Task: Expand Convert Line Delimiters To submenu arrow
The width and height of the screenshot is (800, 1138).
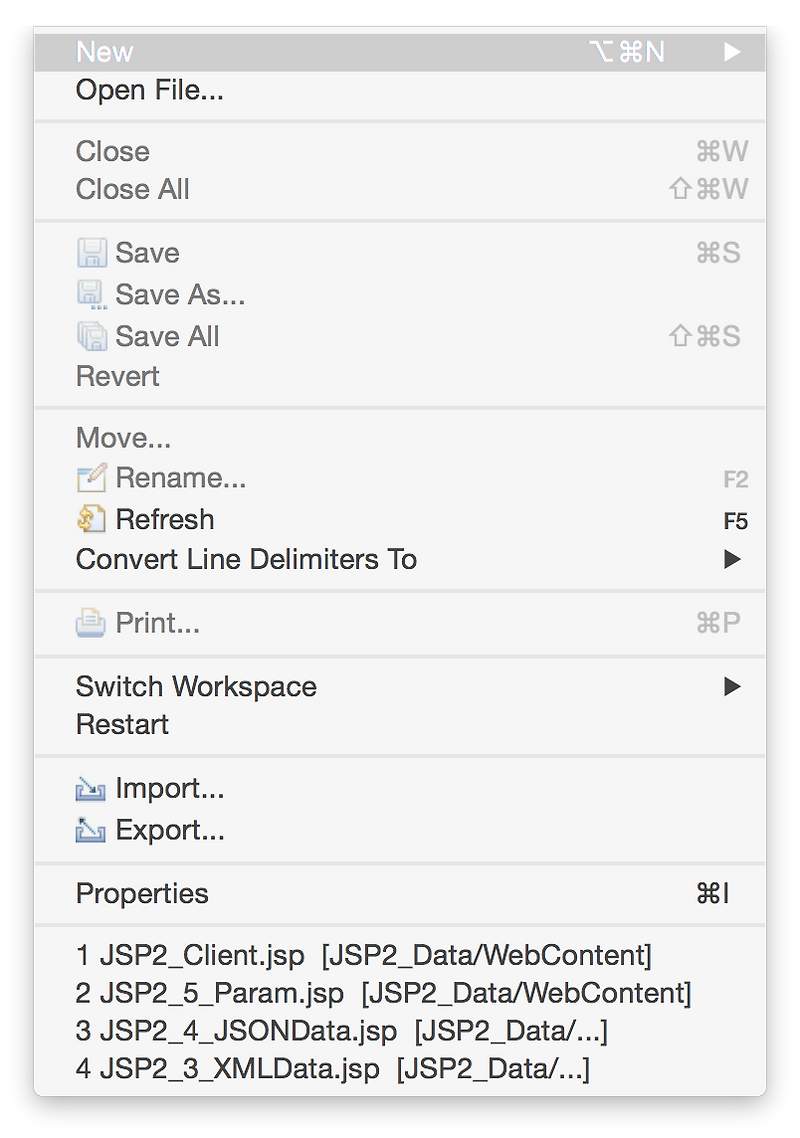Action: (733, 560)
